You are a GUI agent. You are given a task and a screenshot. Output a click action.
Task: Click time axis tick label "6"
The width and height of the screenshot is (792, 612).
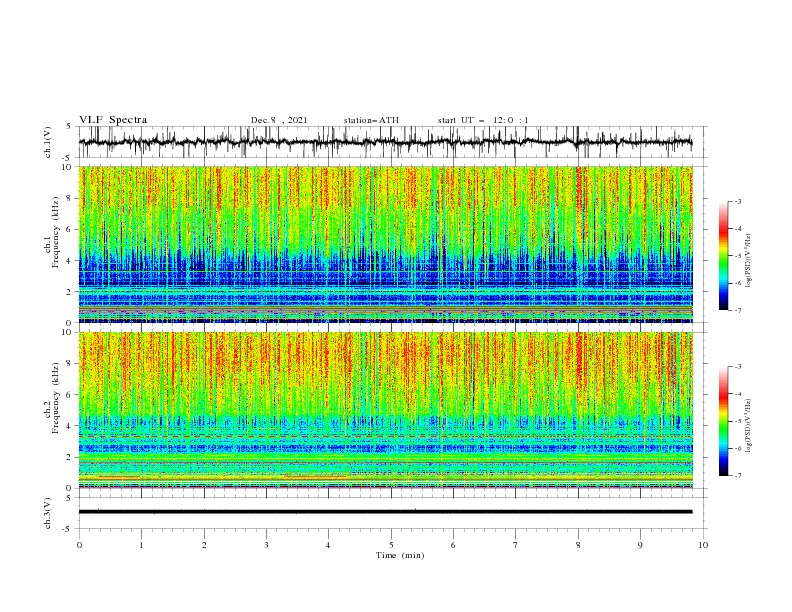click(x=453, y=545)
